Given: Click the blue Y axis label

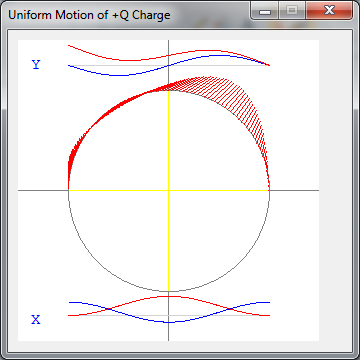Looking at the screenshot, I should (x=36, y=65).
